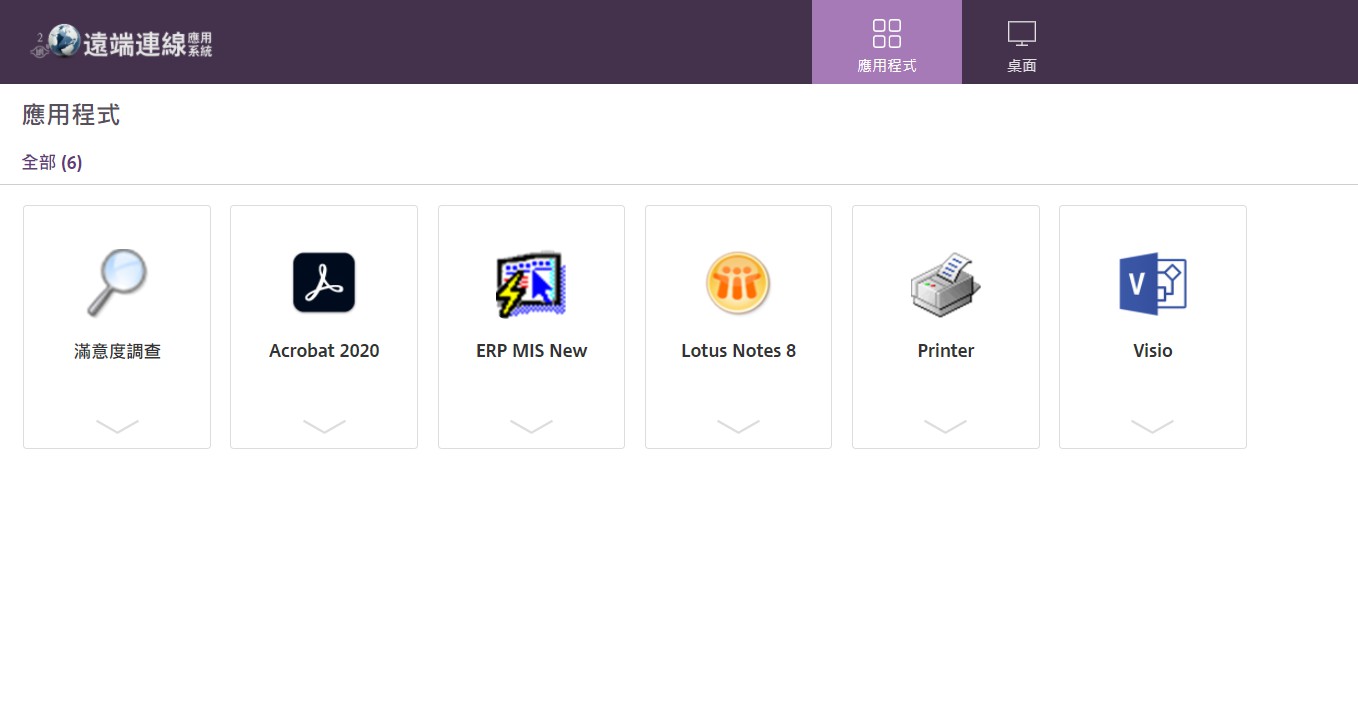Viewport: 1358px width, 717px height.
Task: Click the 遠端連線 globe logo
Action: 63,41
